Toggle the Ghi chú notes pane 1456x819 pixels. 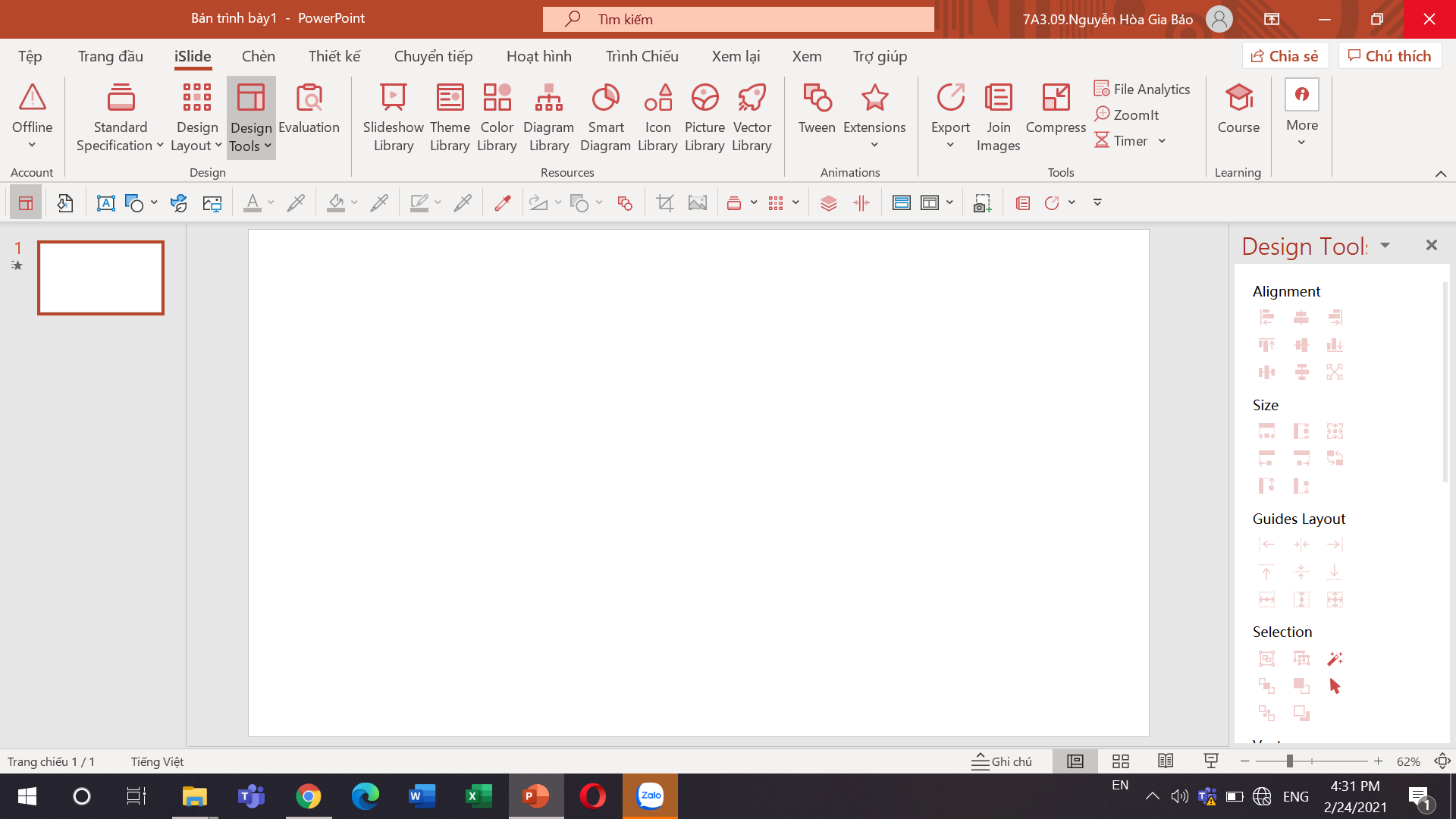click(1002, 761)
